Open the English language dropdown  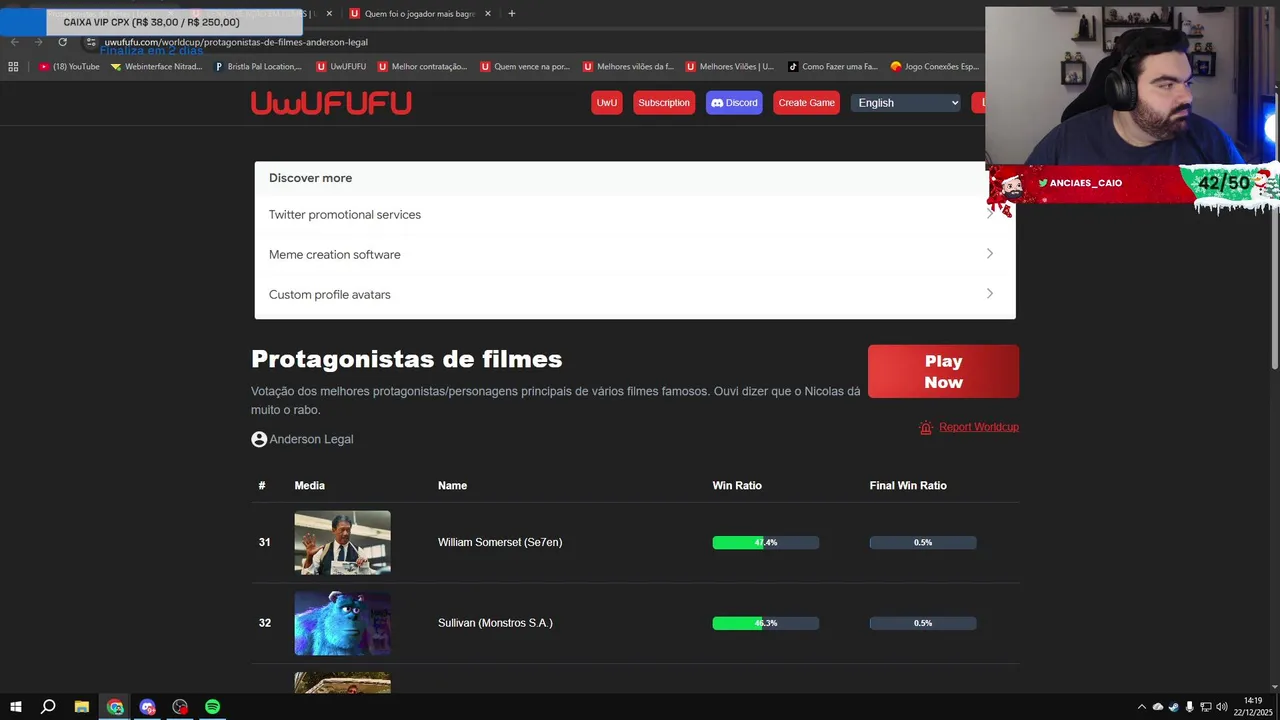(x=906, y=103)
